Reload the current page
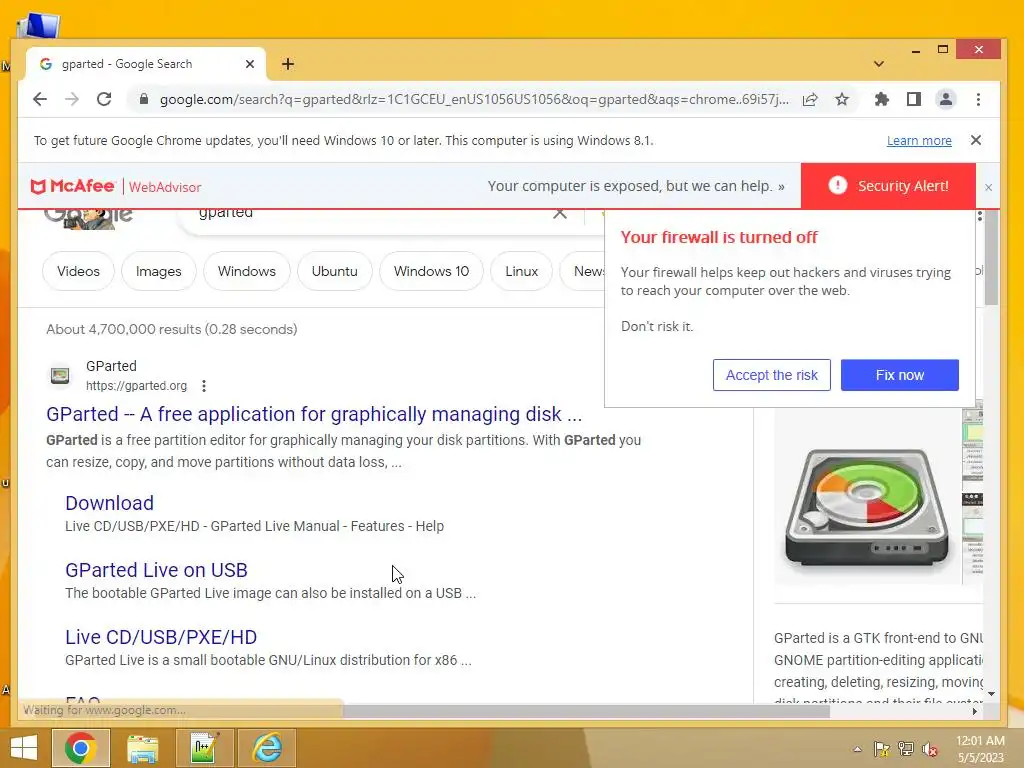Viewport: 1024px width, 768px height. [x=104, y=99]
